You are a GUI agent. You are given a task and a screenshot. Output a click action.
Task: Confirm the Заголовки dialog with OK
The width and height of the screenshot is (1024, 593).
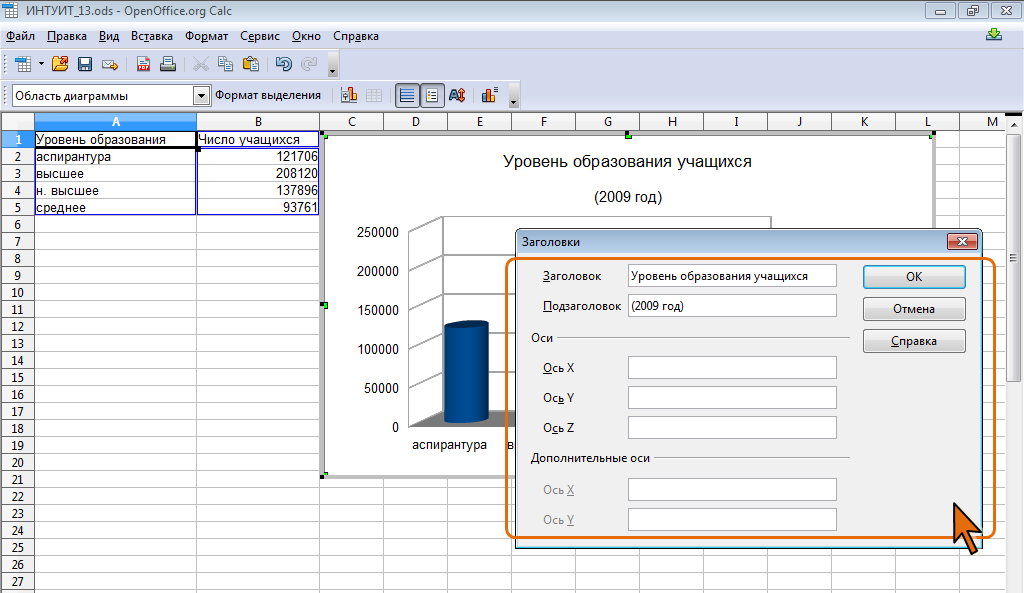pos(914,277)
